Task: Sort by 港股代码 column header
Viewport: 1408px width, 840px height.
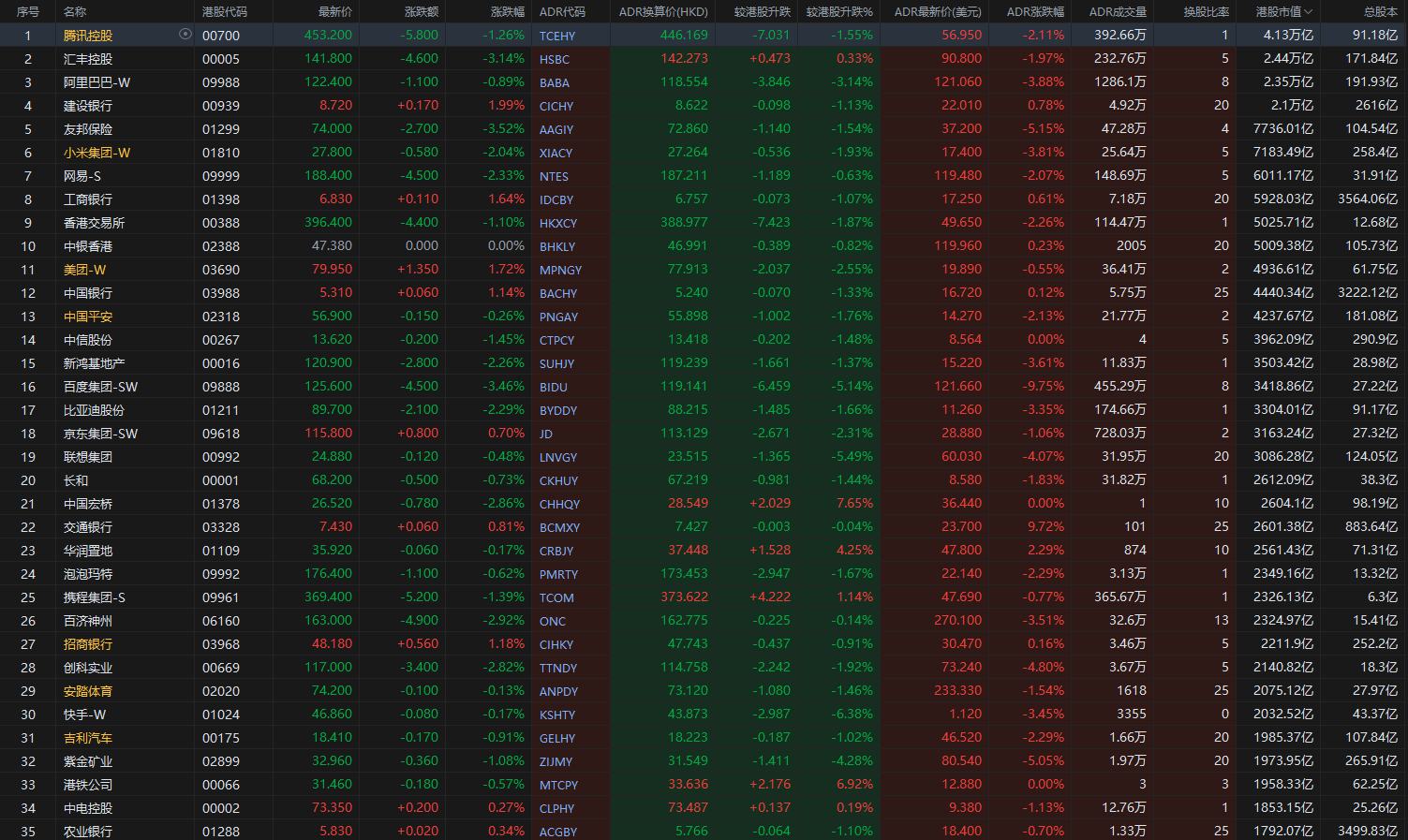Action: 225,11
